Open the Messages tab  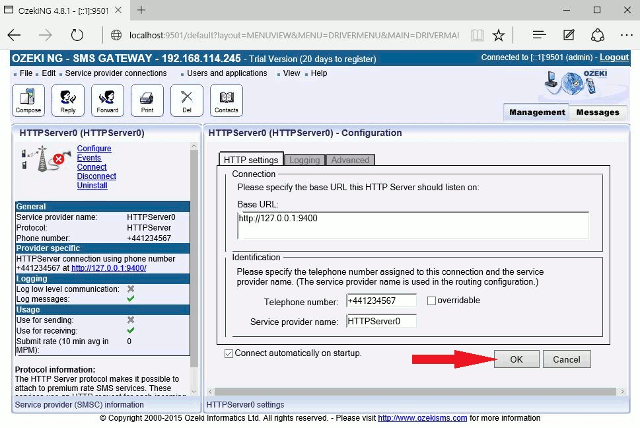[x=598, y=112]
